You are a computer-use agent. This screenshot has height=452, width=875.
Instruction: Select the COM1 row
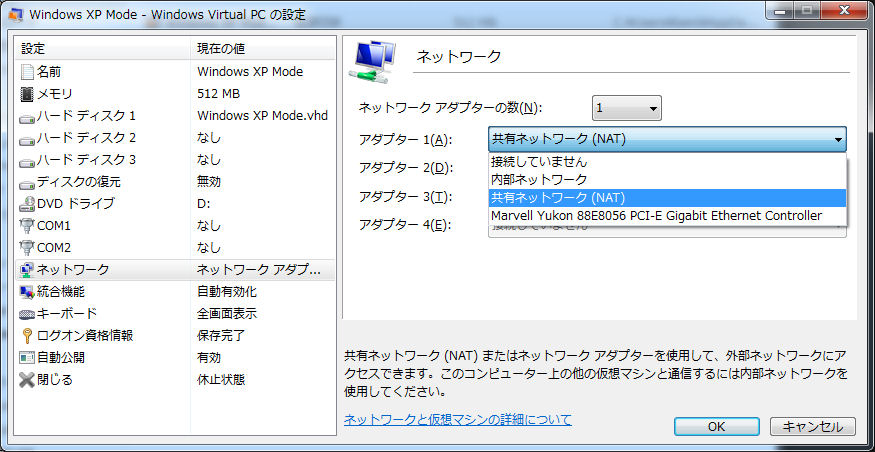click(175, 226)
